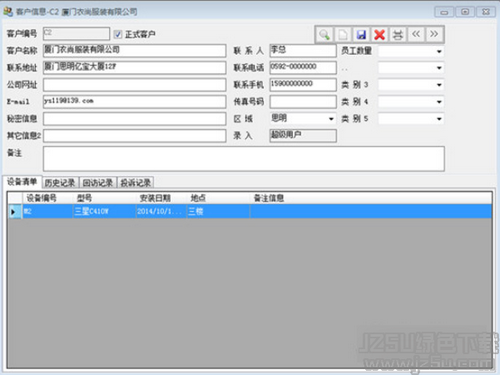Screen dimensions: 500x375
Task: Open the 区域 dropdown showing 思明
Action: pyautogui.click(x=303, y=118)
